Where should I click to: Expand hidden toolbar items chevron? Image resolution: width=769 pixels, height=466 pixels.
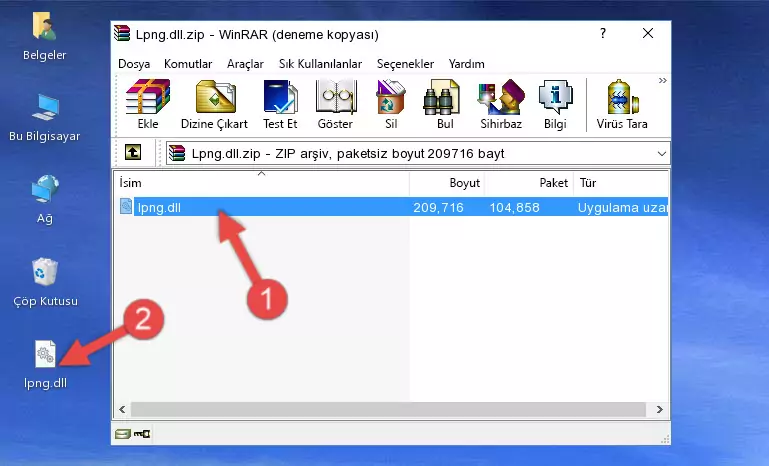[x=663, y=80]
